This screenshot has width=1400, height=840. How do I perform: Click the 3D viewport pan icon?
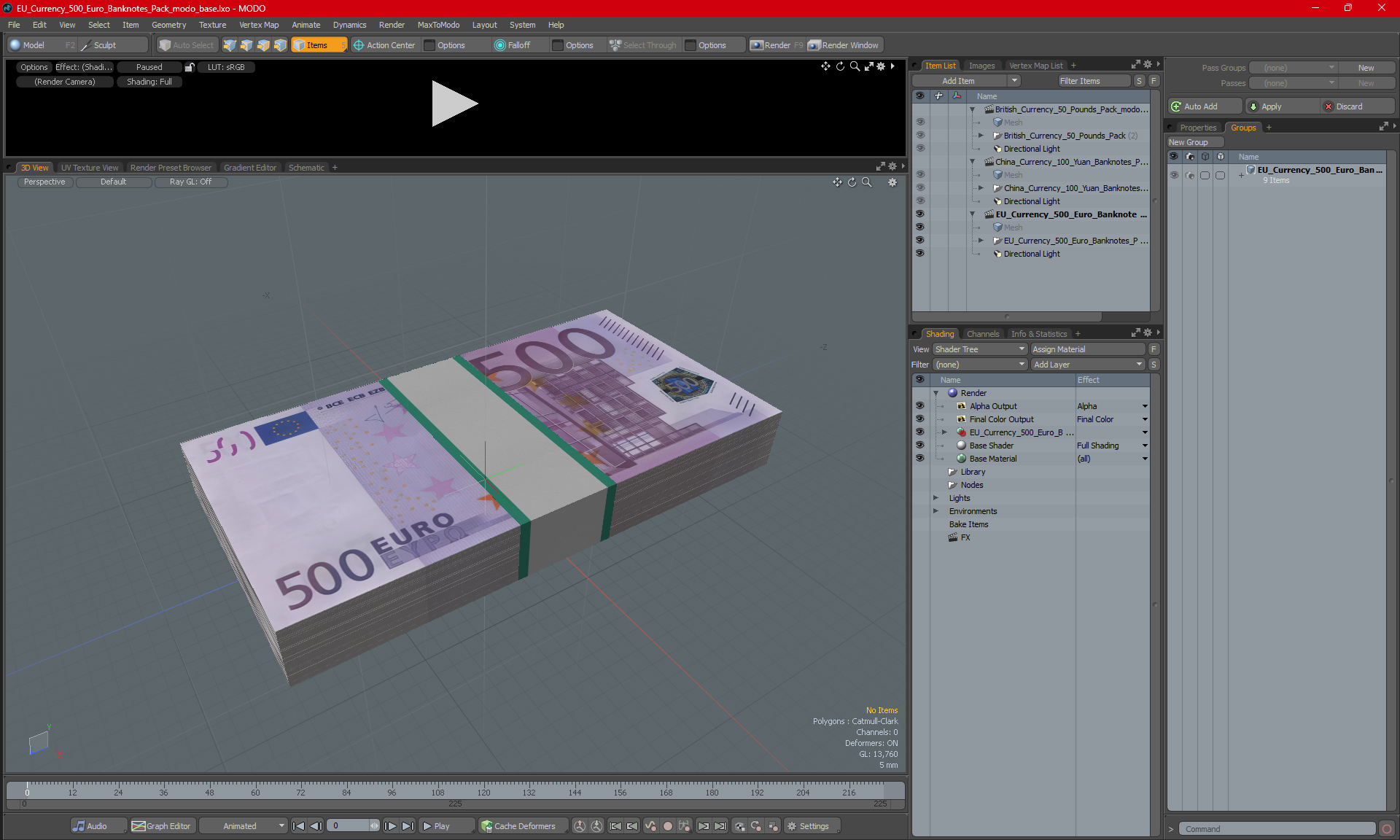pos(837,182)
